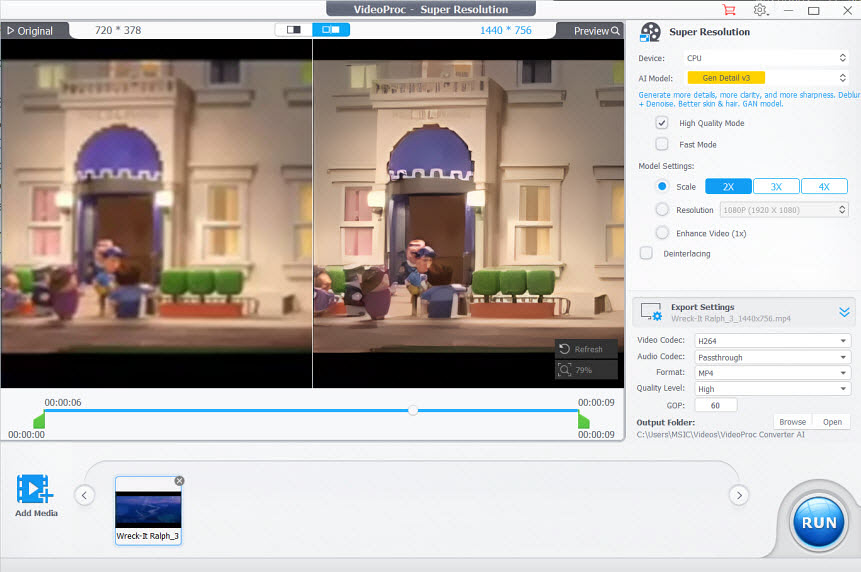Open the settings gear menu
The image size is (861, 572).
coord(761,10)
